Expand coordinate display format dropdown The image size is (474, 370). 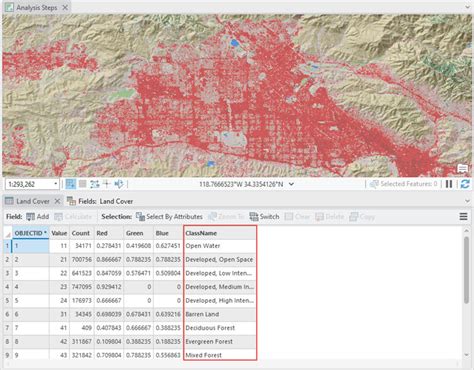point(291,184)
